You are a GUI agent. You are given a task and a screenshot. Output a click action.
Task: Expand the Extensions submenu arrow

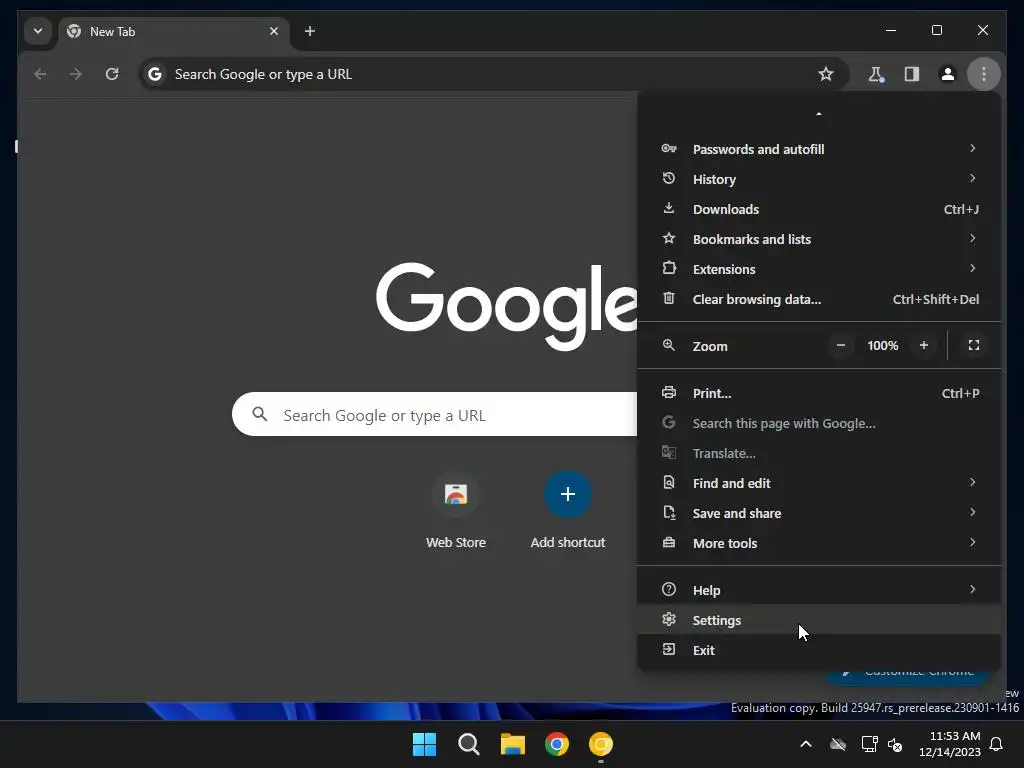[972, 269]
